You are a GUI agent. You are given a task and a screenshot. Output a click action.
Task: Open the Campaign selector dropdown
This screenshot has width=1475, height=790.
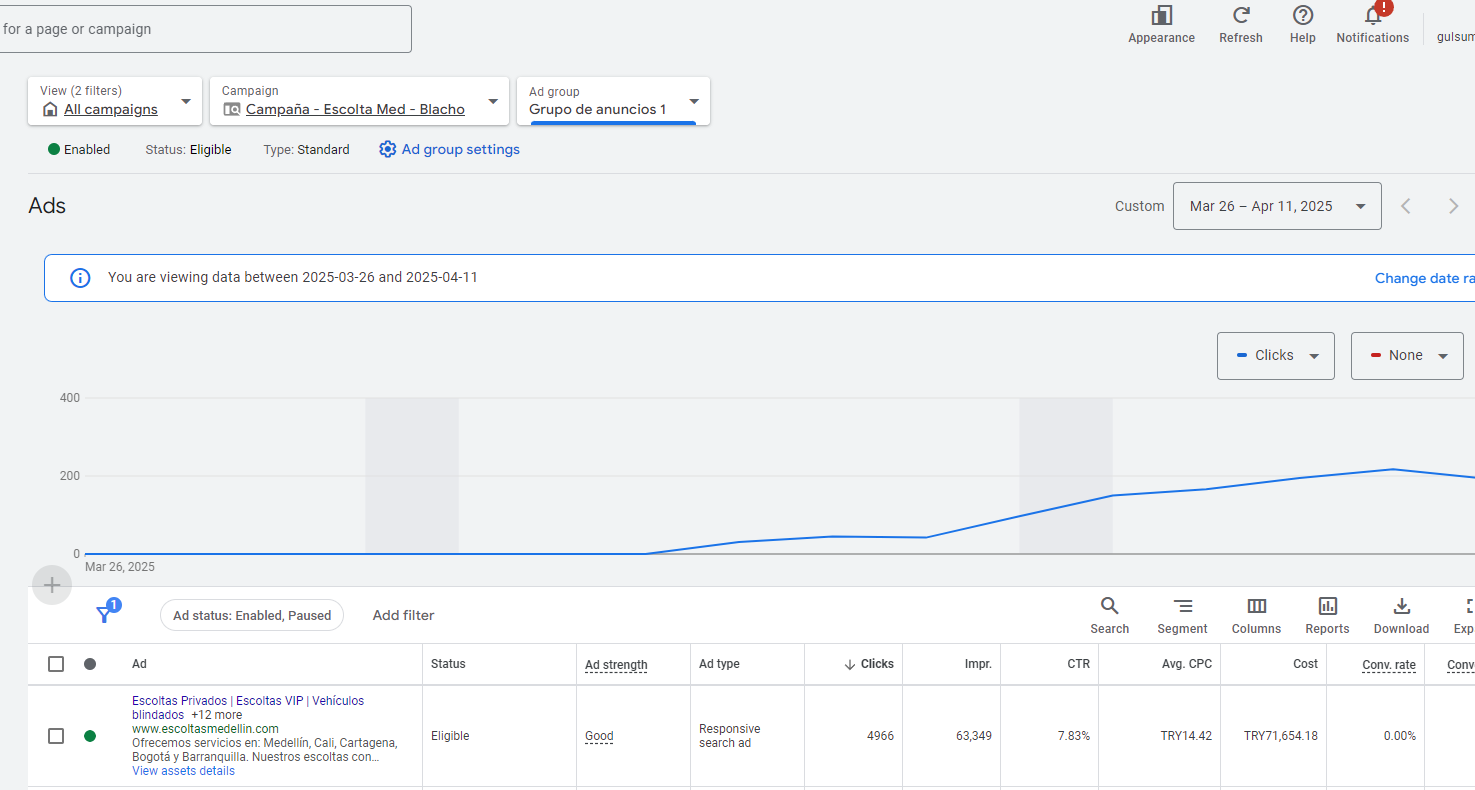(x=359, y=101)
